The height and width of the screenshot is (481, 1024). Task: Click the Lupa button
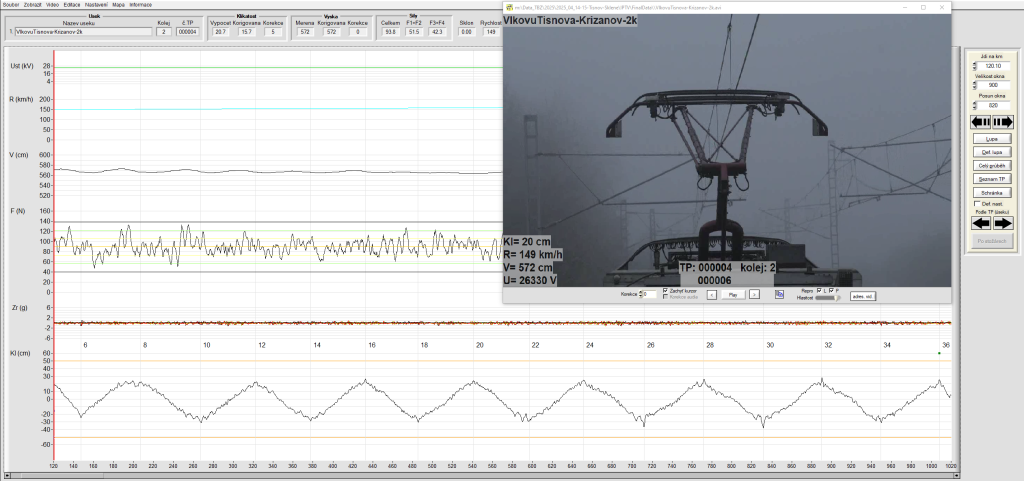click(x=991, y=139)
